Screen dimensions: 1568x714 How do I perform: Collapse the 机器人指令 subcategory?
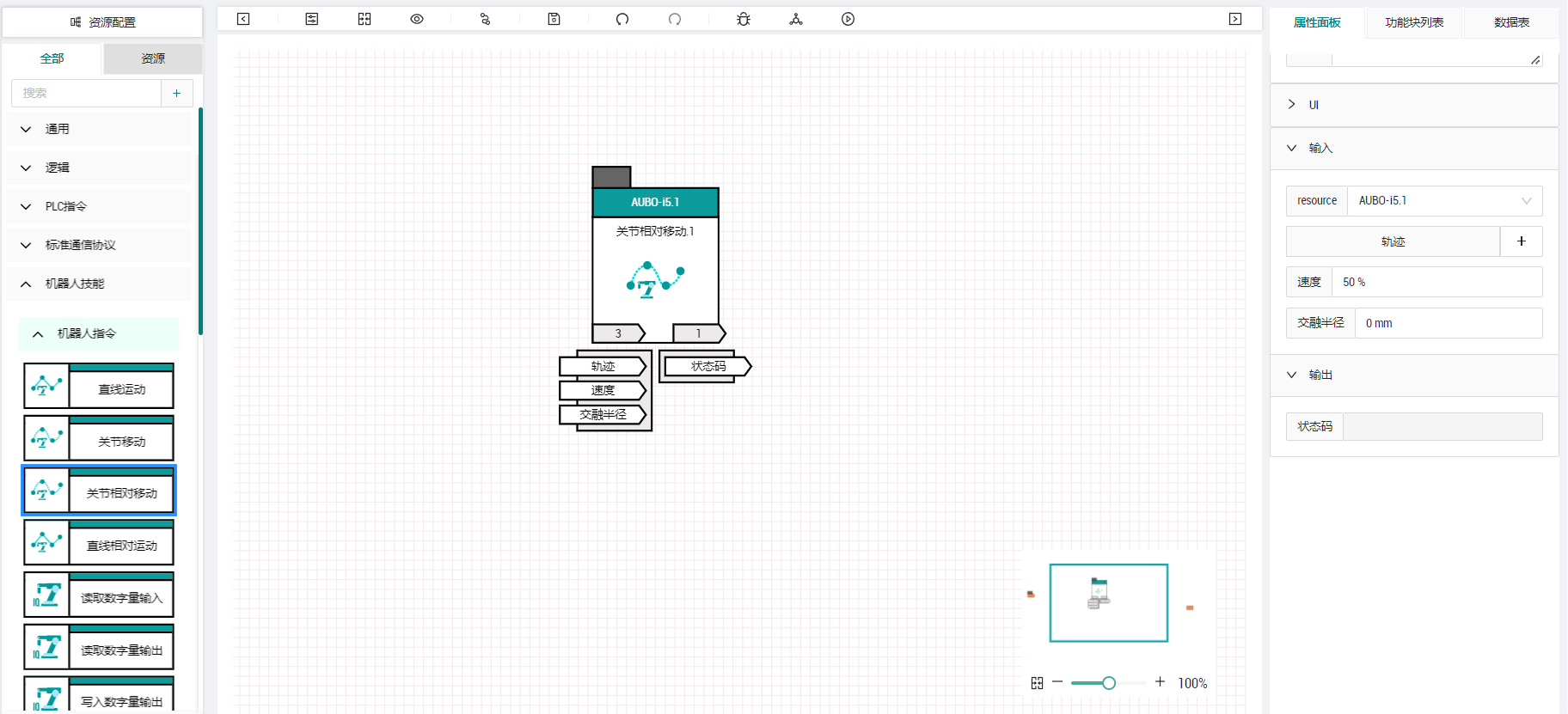(x=99, y=333)
